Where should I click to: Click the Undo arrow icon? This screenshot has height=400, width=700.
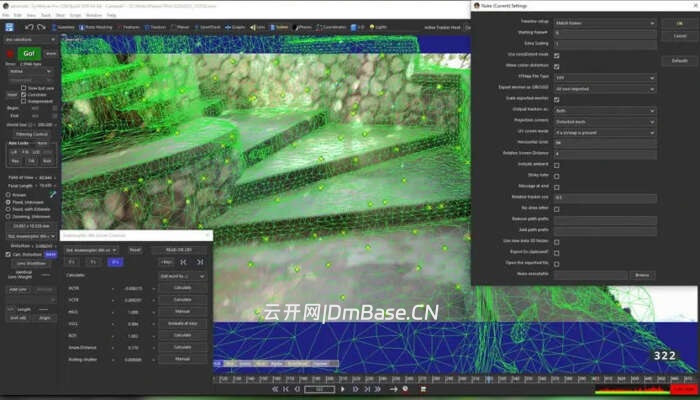click(29, 27)
